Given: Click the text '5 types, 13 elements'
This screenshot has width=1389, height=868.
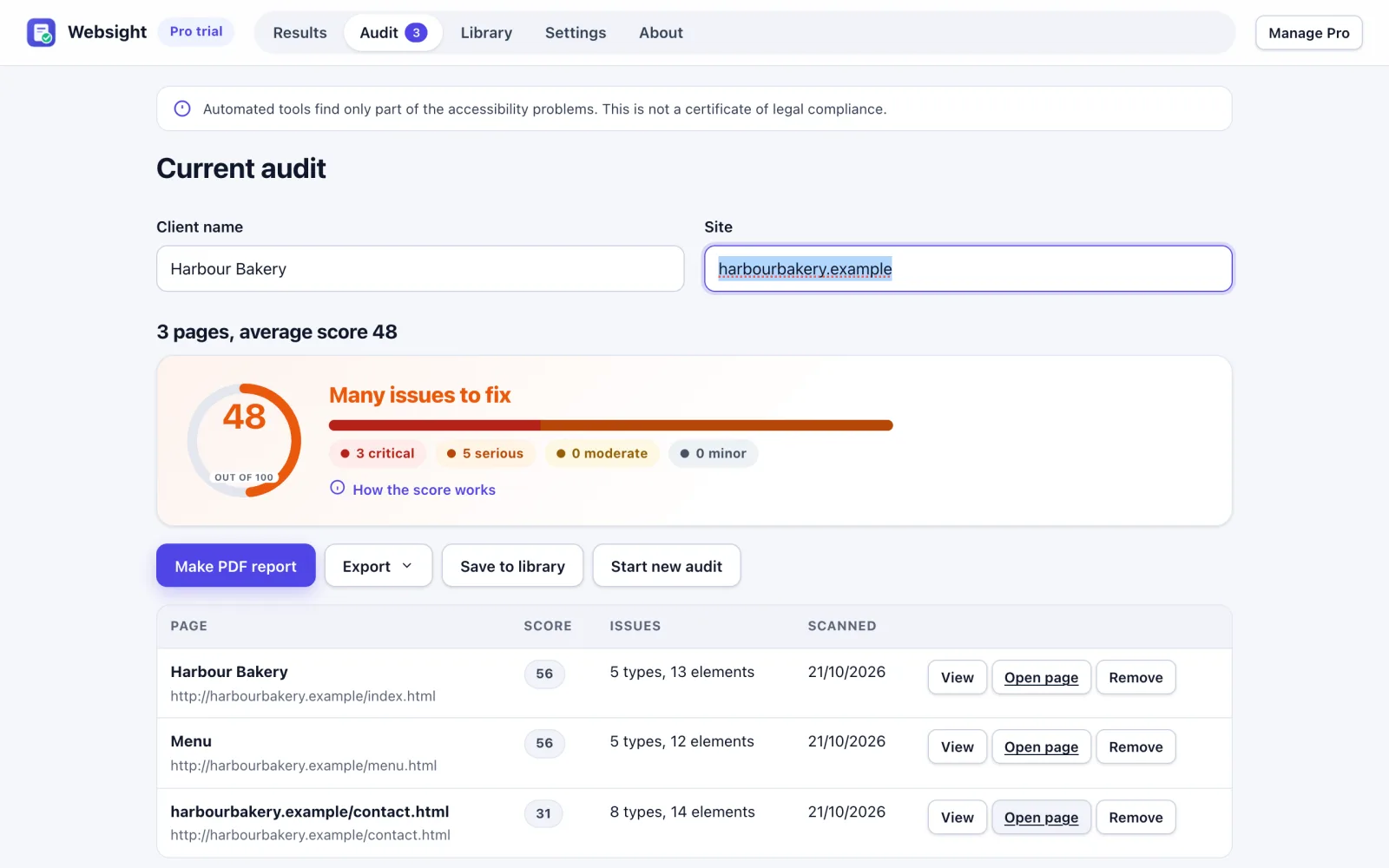Looking at the screenshot, I should pyautogui.click(x=682, y=672).
